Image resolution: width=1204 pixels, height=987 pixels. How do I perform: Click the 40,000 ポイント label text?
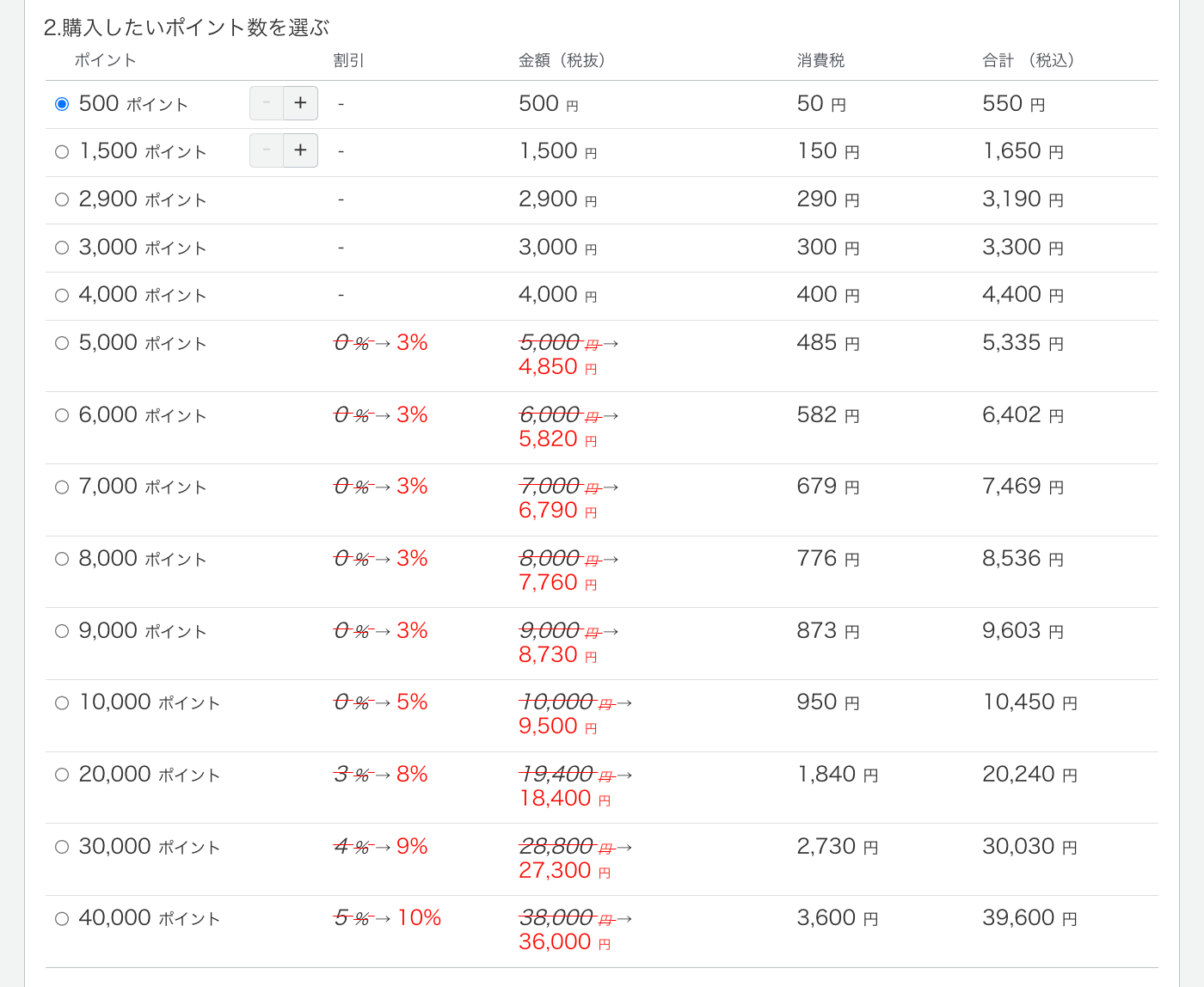(150, 918)
